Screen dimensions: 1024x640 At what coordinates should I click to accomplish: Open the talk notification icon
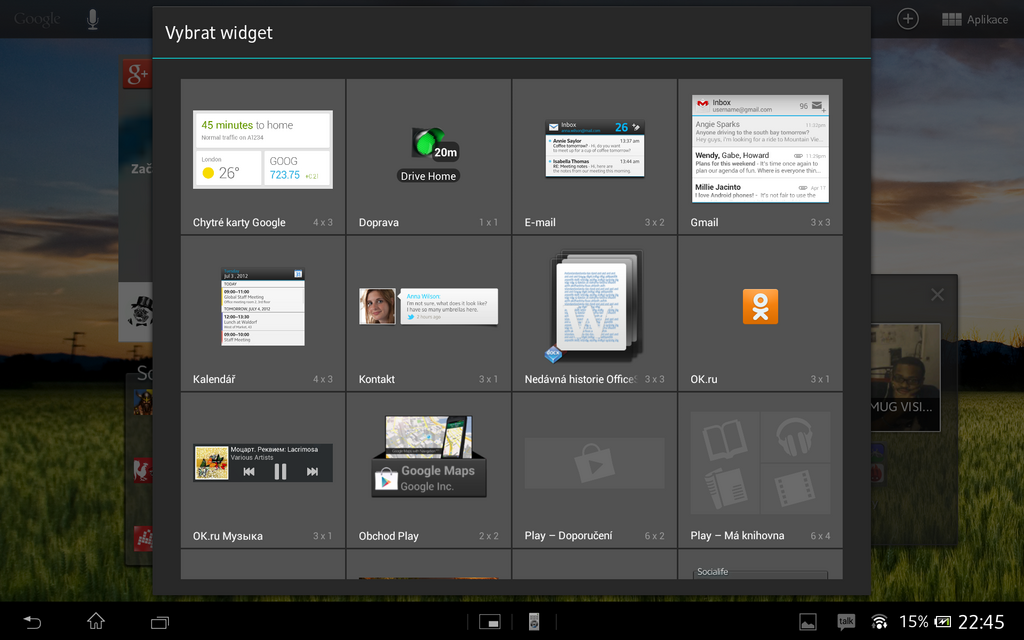[x=845, y=621]
